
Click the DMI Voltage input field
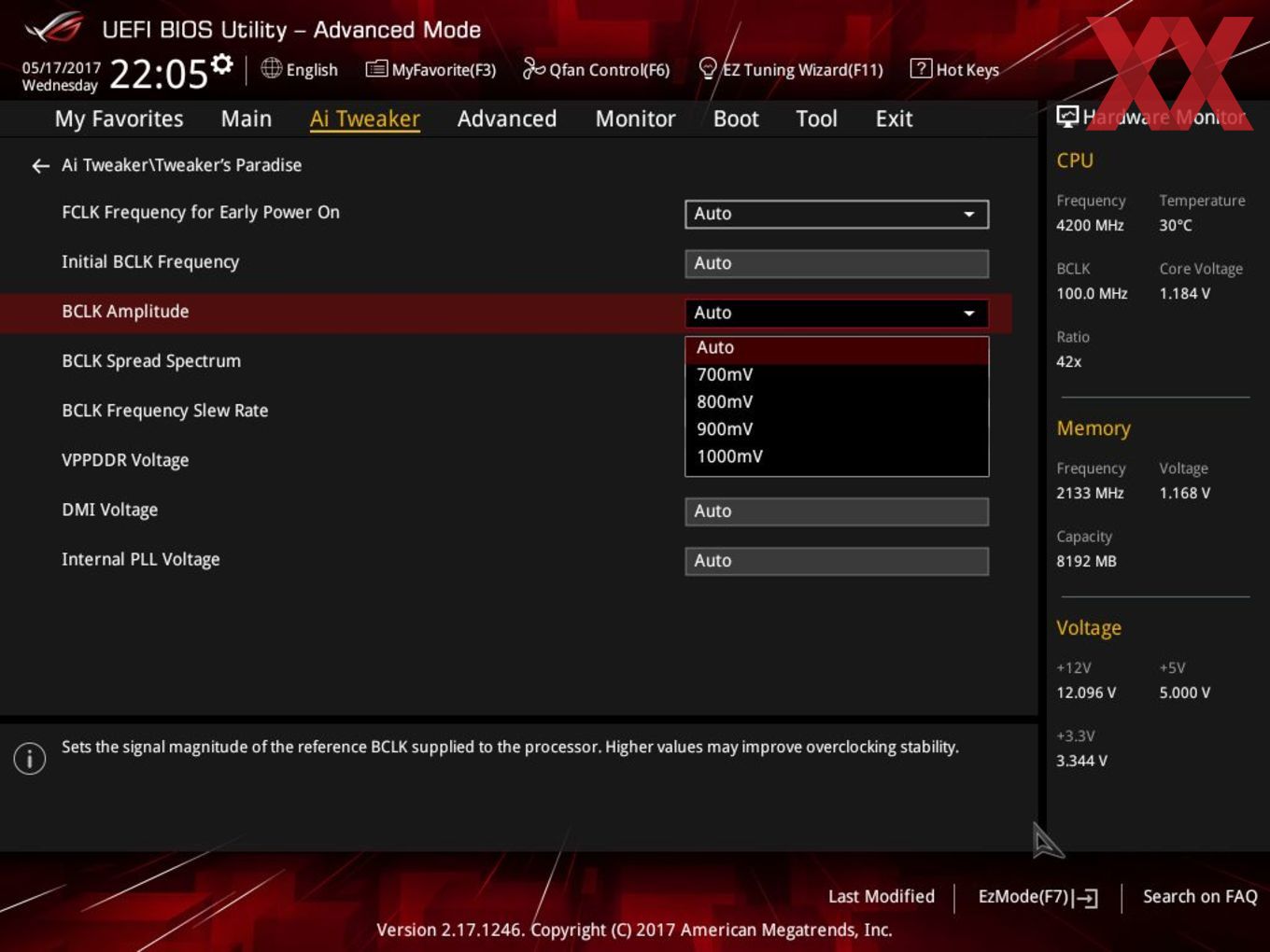[x=837, y=511]
